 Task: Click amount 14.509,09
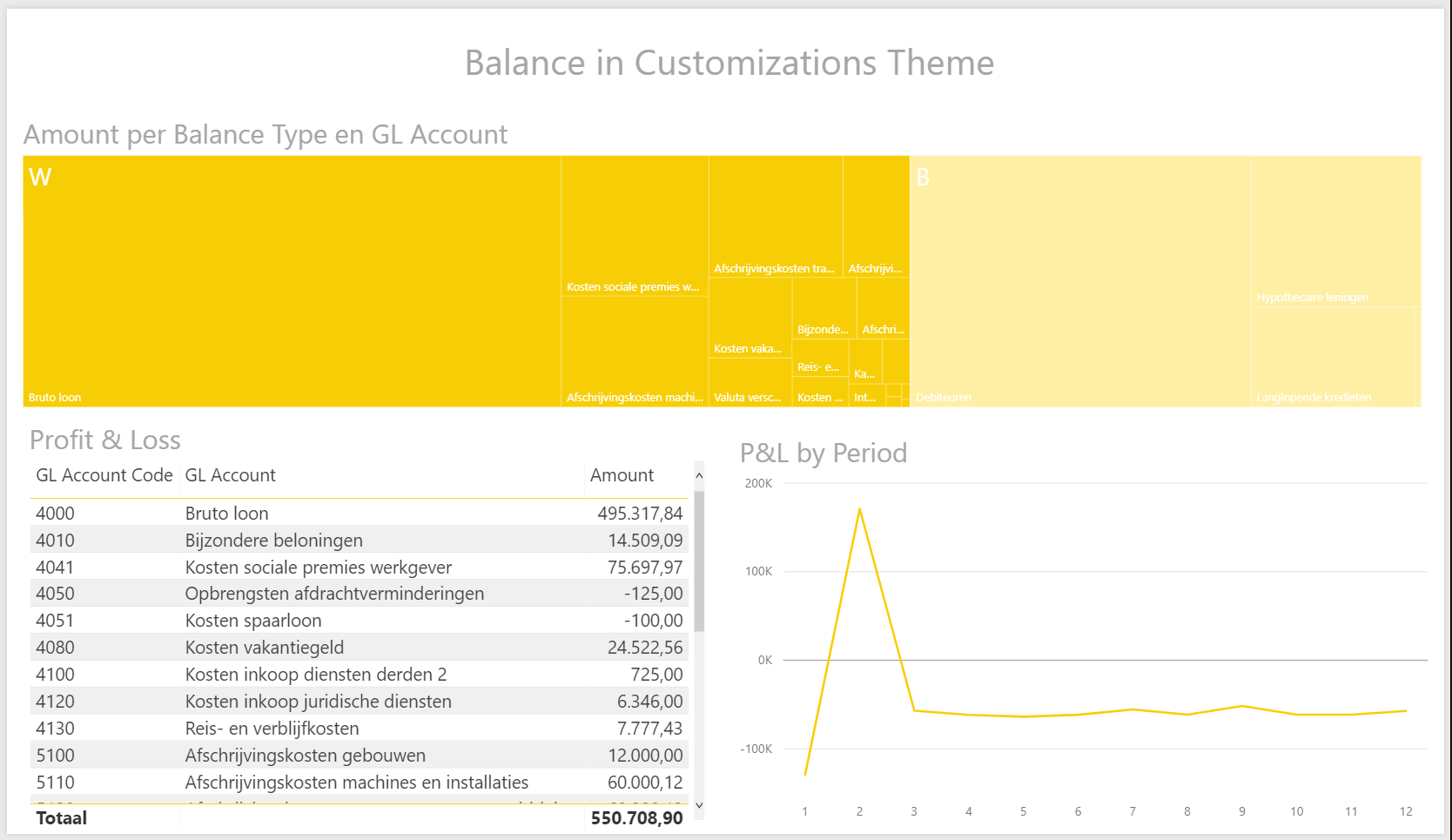(645, 541)
